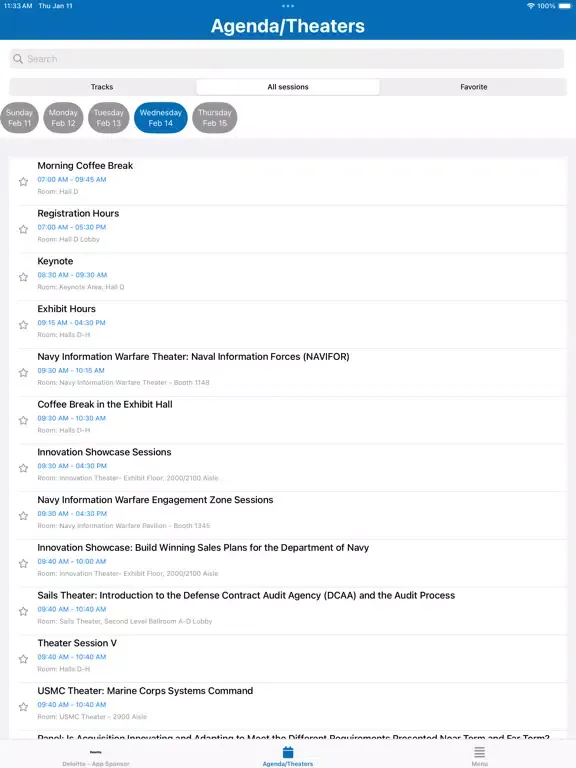The width and height of the screenshot is (576, 768).
Task: Open the Menu hamburger icon
Action: point(480,752)
